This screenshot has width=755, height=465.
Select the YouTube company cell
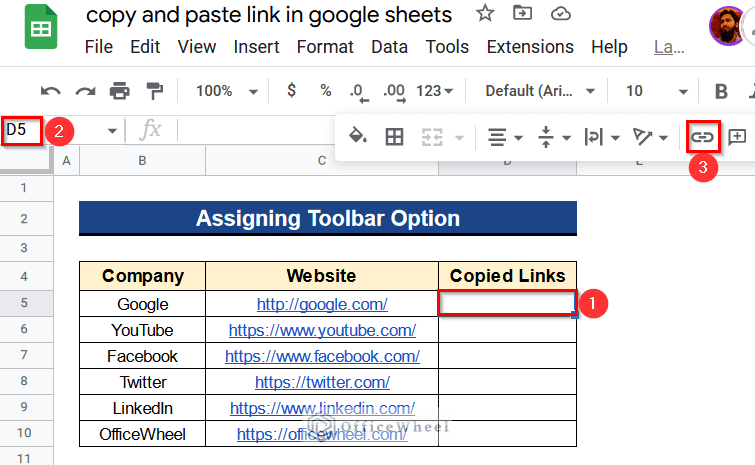click(143, 330)
